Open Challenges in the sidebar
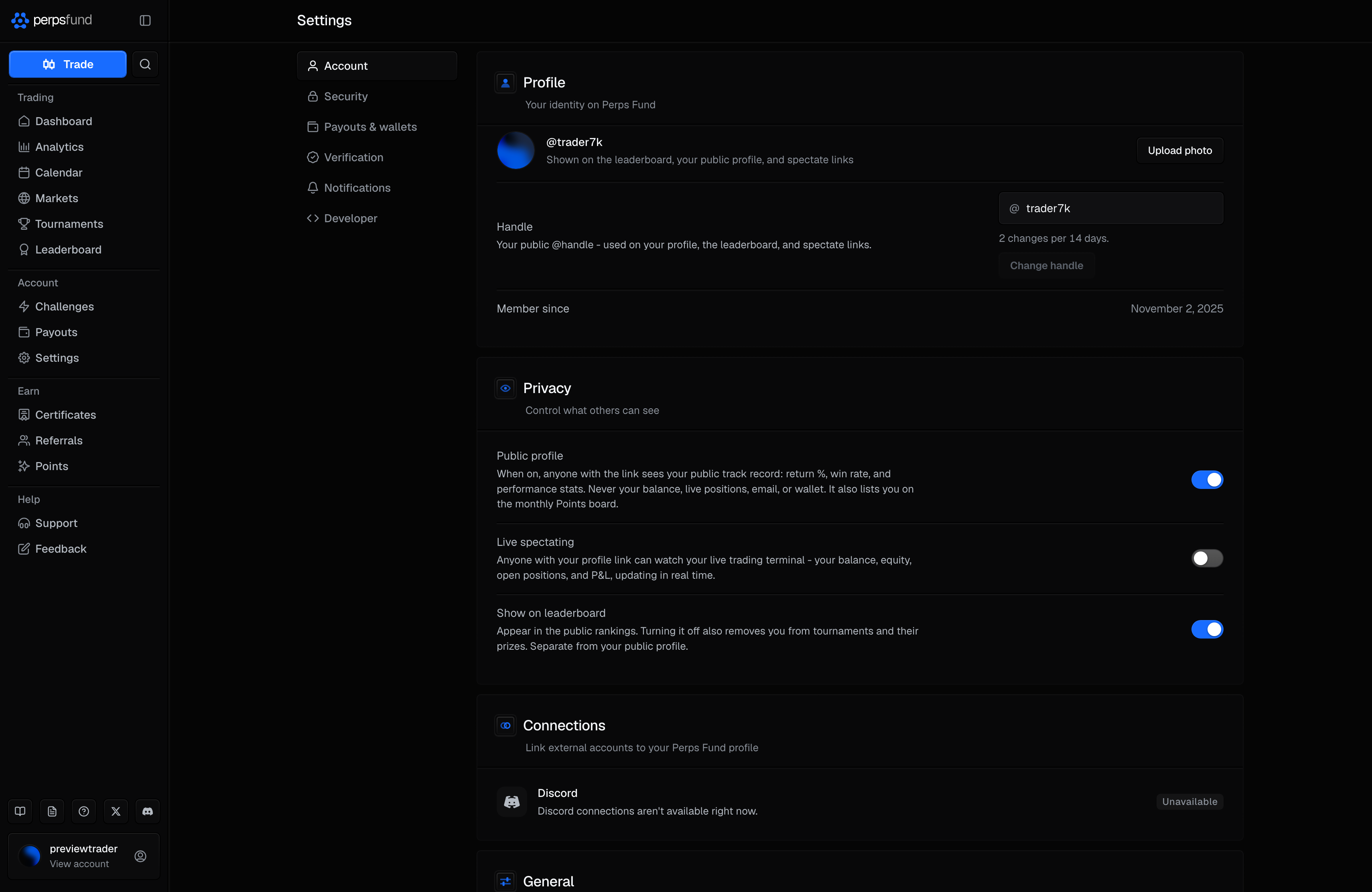 click(x=83, y=306)
